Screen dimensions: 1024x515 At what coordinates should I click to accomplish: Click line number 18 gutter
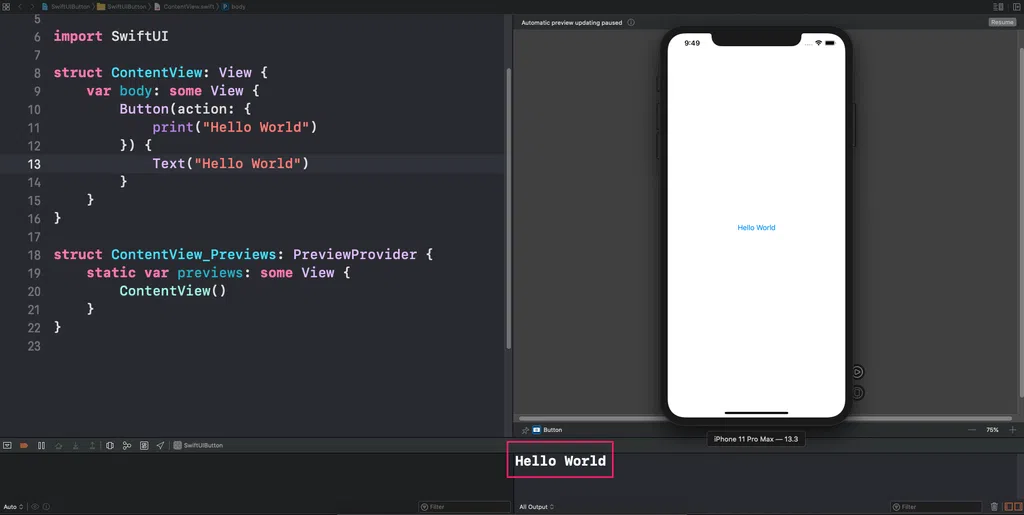coord(34,255)
